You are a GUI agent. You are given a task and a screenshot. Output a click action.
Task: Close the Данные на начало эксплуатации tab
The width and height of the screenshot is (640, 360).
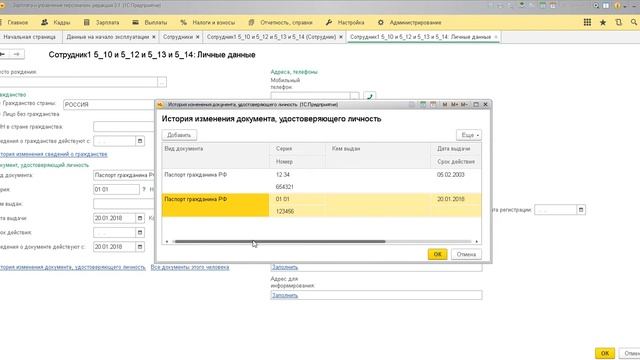[x=153, y=37]
